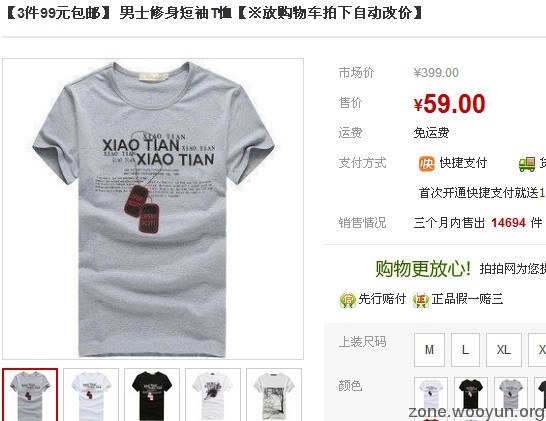The height and width of the screenshot is (421, 546).
Task: Click the 快捷支付 payment text link
Action: (x=463, y=163)
